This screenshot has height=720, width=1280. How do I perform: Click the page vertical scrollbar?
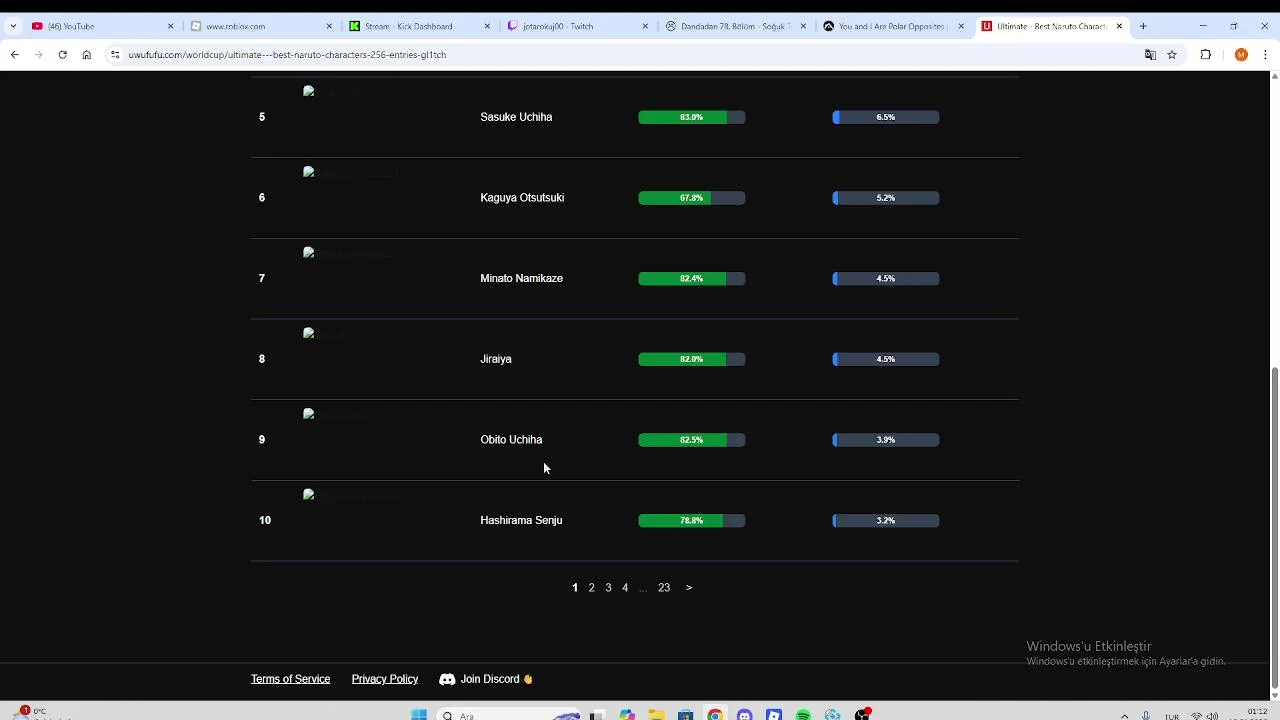point(1273,530)
